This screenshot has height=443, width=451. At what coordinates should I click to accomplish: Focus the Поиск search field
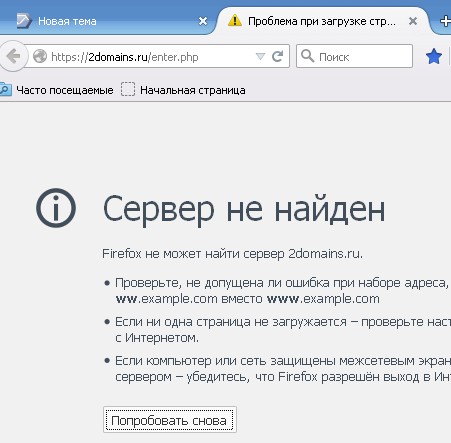coord(354,56)
